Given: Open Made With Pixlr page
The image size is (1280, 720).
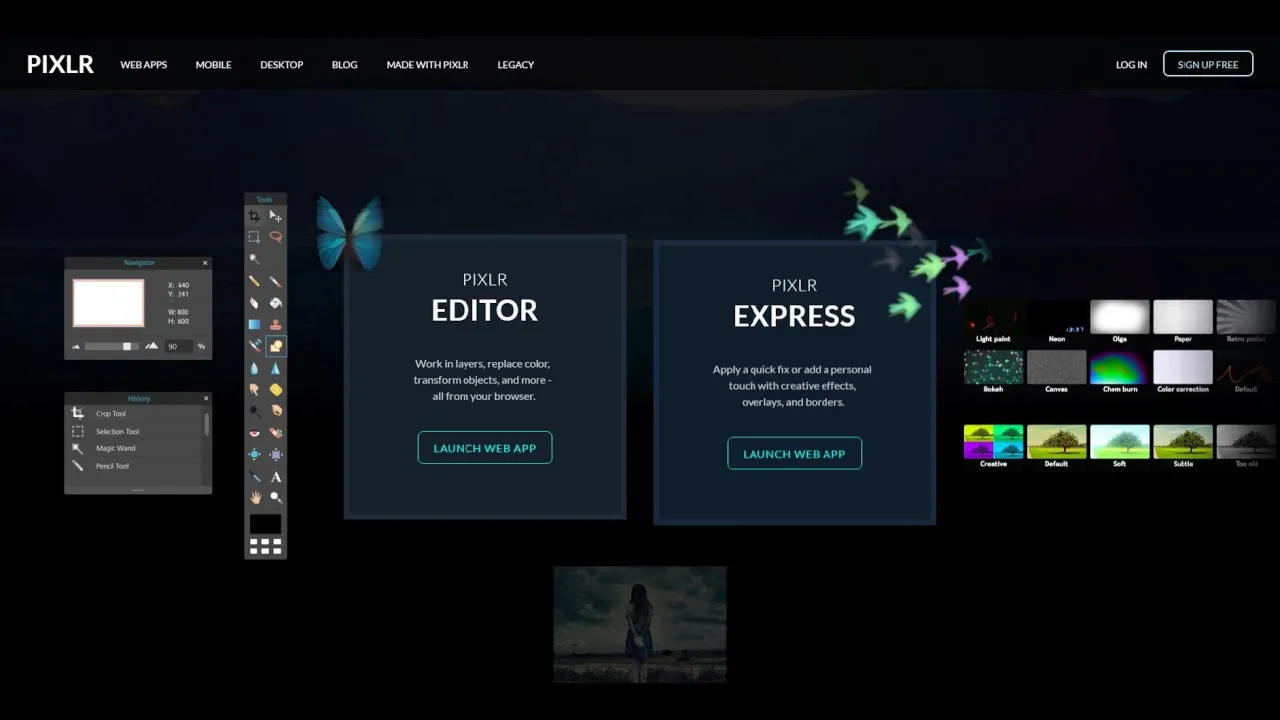Looking at the screenshot, I should tap(428, 65).
